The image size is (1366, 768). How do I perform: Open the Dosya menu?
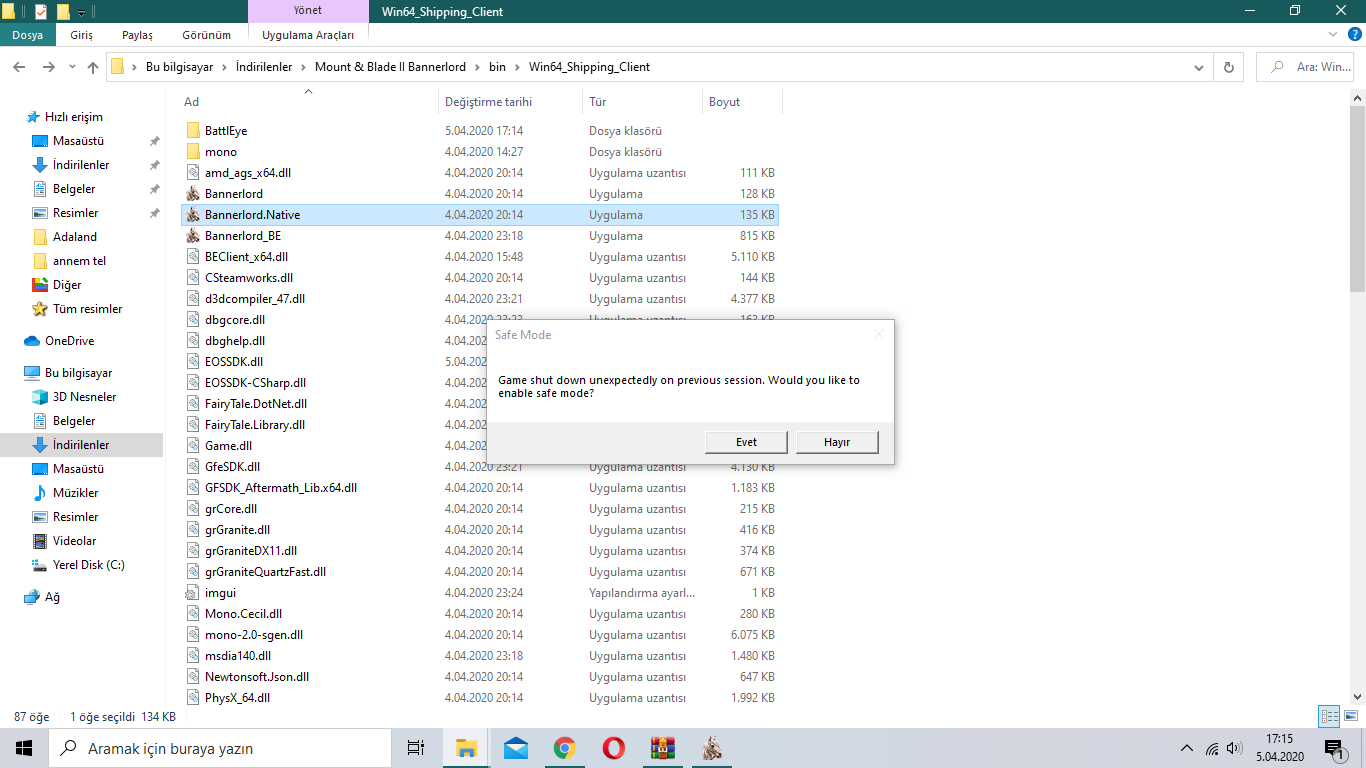(x=28, y=35)
